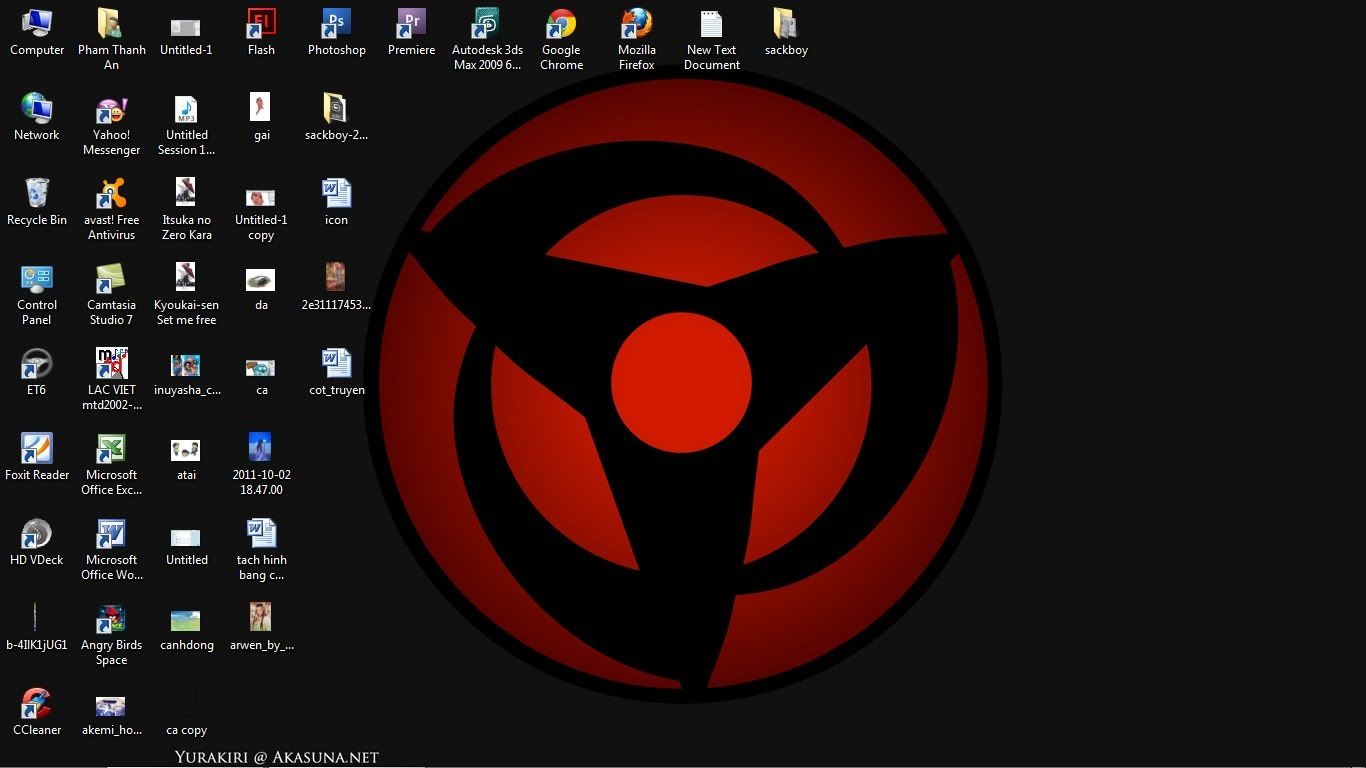This screenshot has width=1366, height=768.
Task: Select the 2e31117453 image file
Action: click(x=336, y=287)
